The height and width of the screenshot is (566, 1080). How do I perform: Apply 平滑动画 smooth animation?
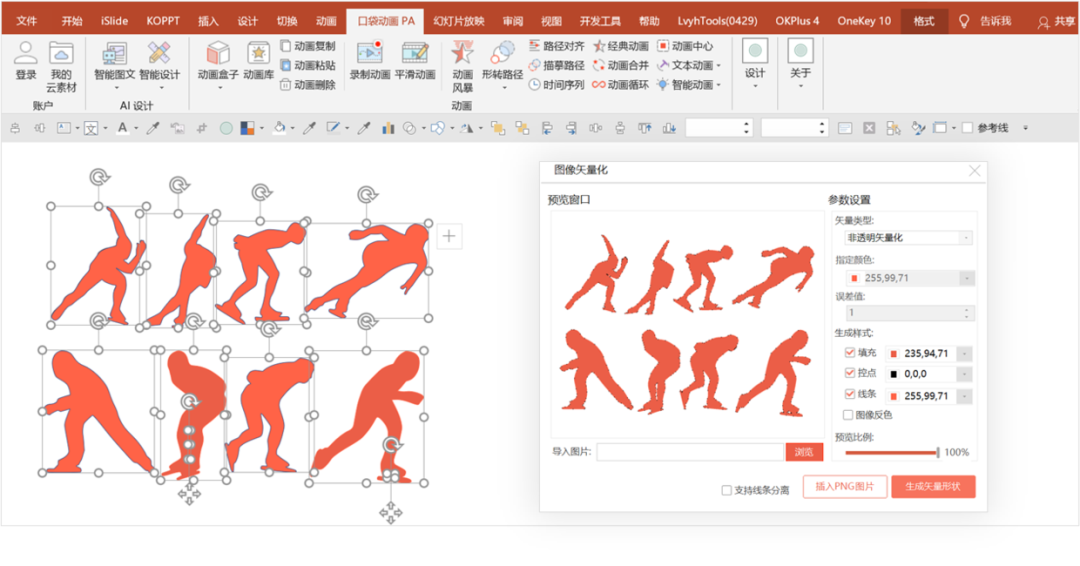click(x=415, y=61)
